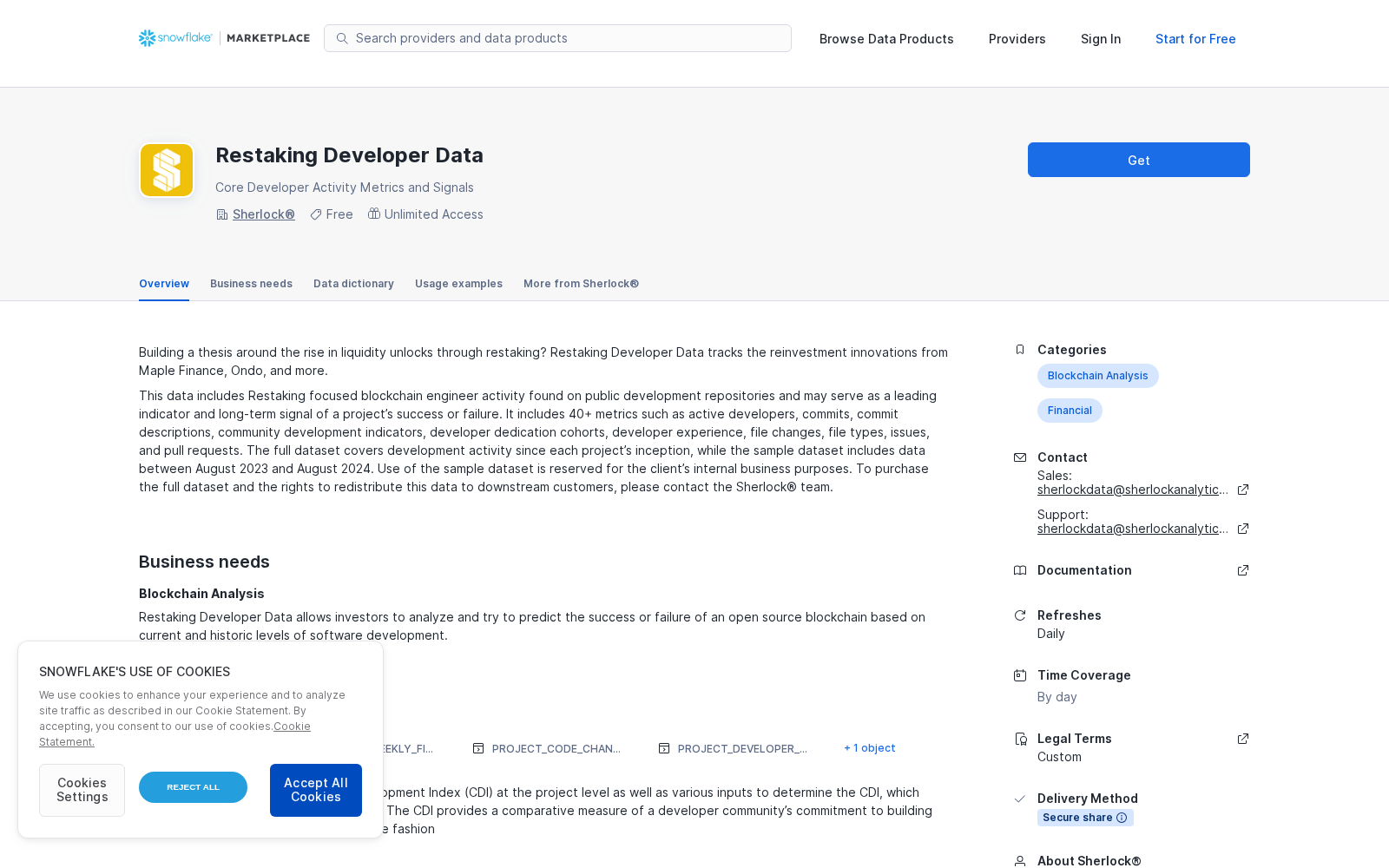This screenshot has height=868, width=1389.
Task: Click the magnifier icon in the search bar
Action: point(342,38)
